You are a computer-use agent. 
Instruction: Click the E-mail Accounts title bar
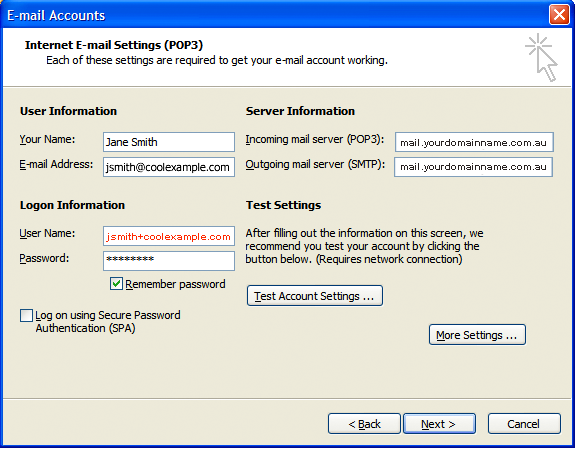click(275, 15)
